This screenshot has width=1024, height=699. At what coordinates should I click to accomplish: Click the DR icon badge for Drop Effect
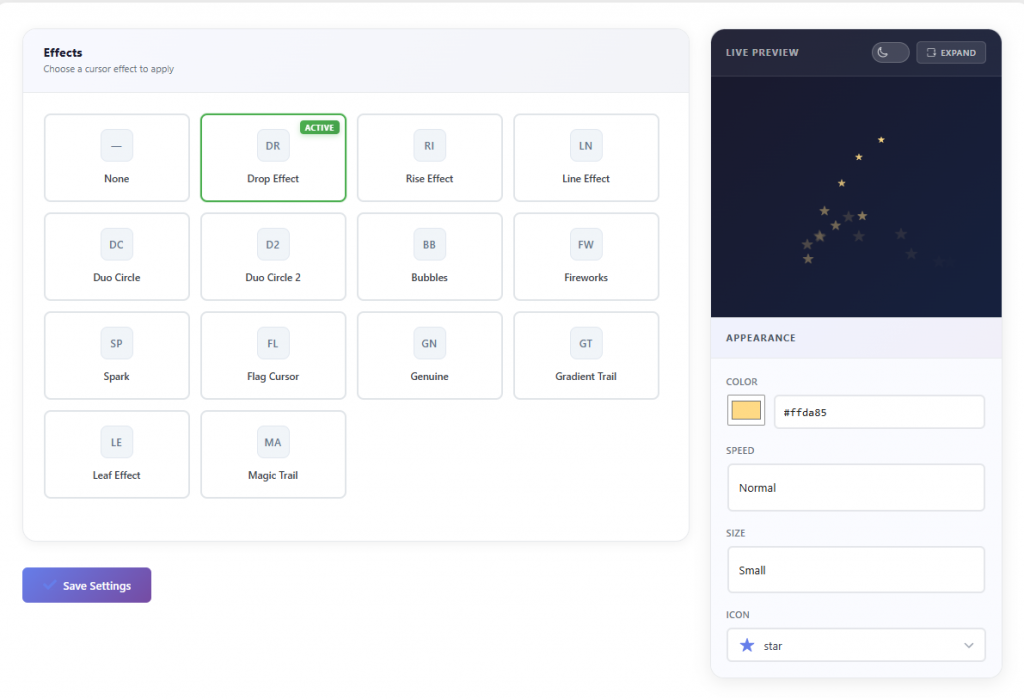(x=273, y=146)
